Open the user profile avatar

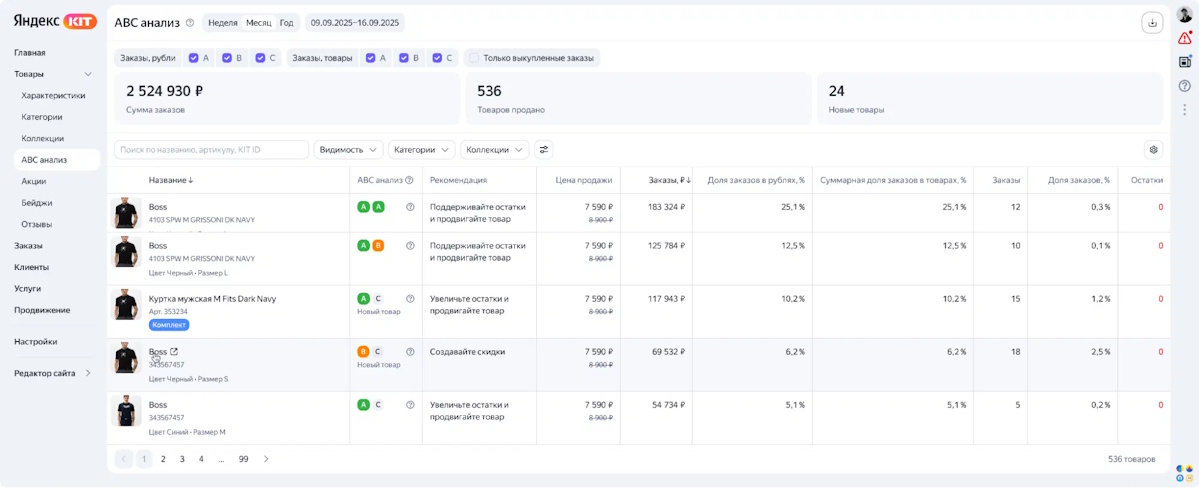coord(1184,15)
